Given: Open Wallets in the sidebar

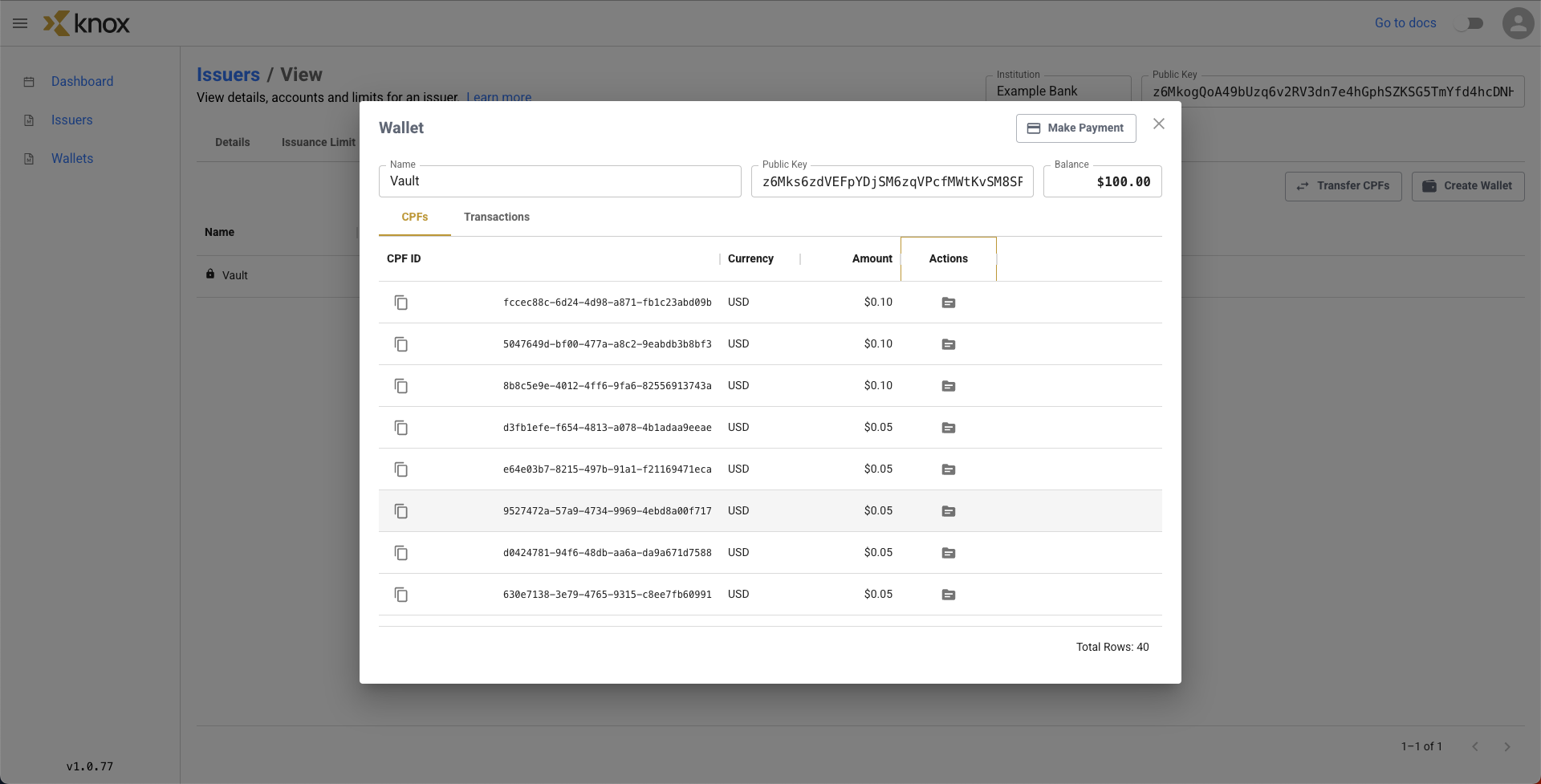Looking at the screenshot, I should point(72,158).
